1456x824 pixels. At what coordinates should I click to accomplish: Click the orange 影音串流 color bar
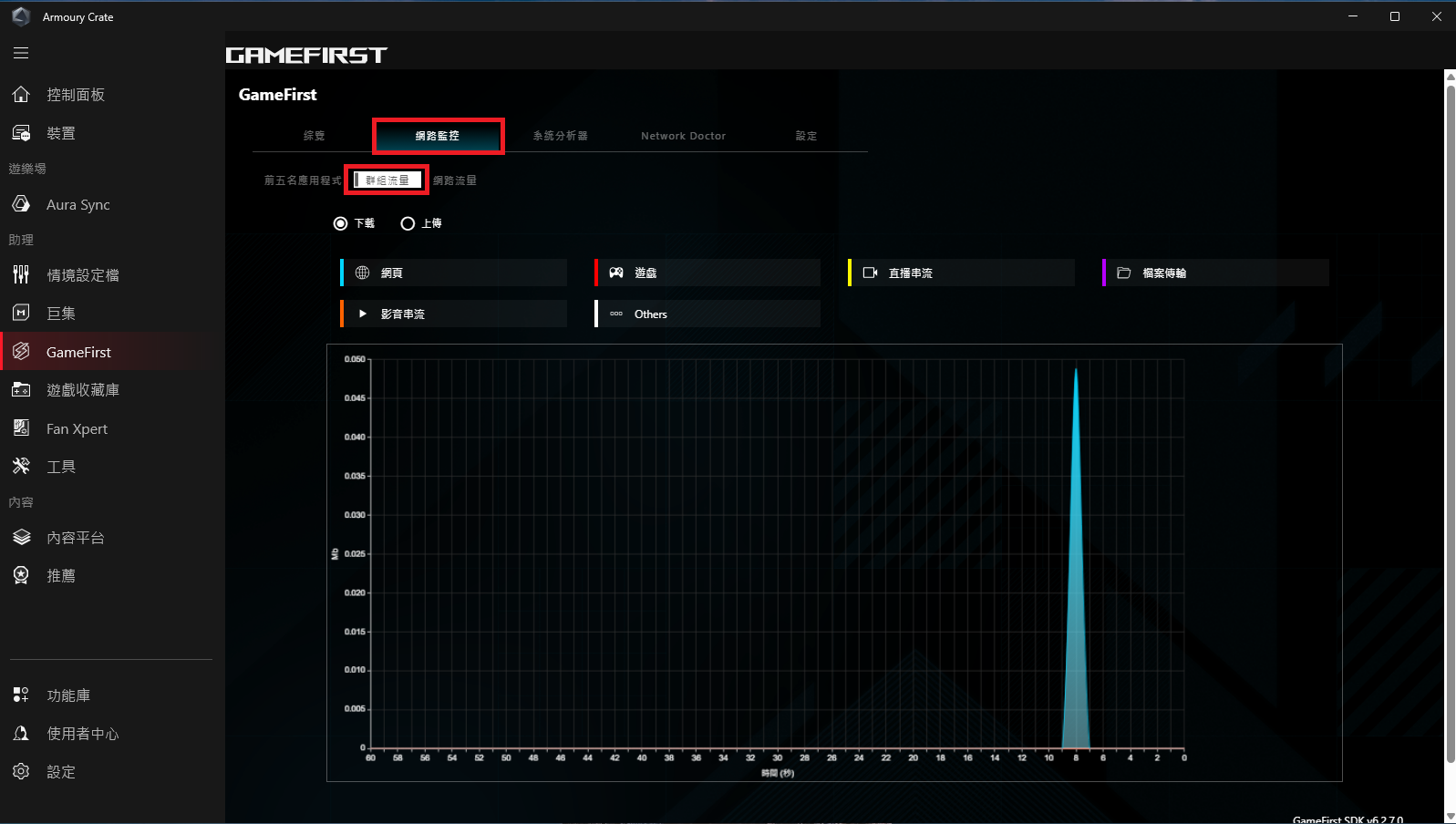pos(342,314)
